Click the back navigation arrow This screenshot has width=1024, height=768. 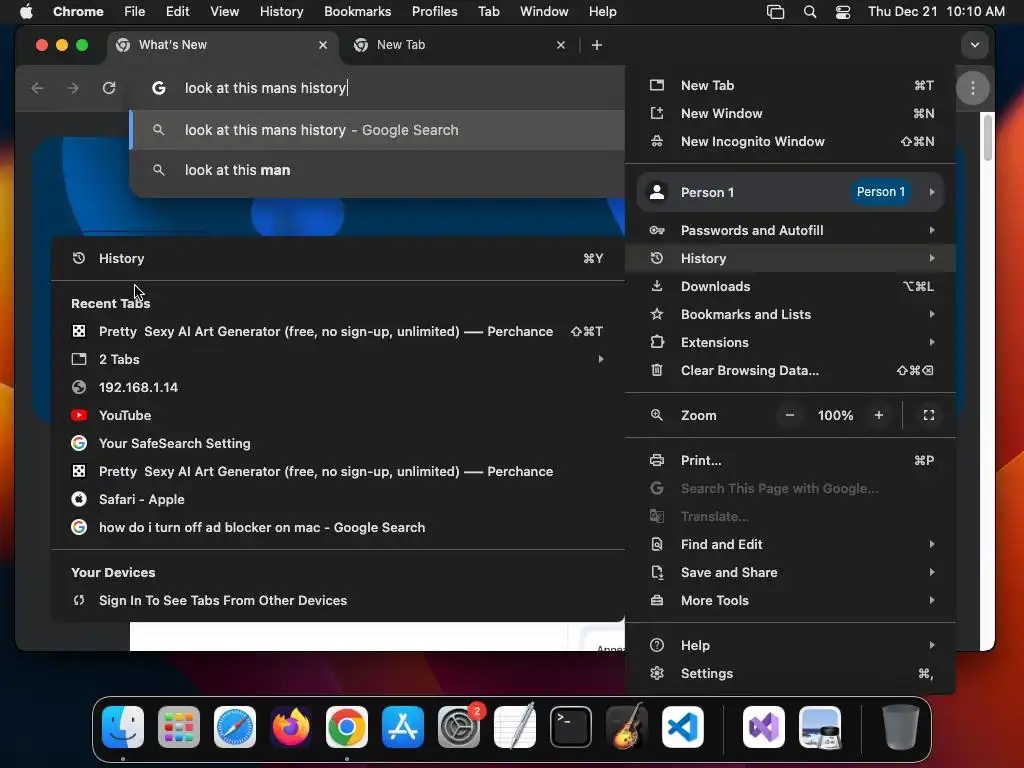click(37, 88)
